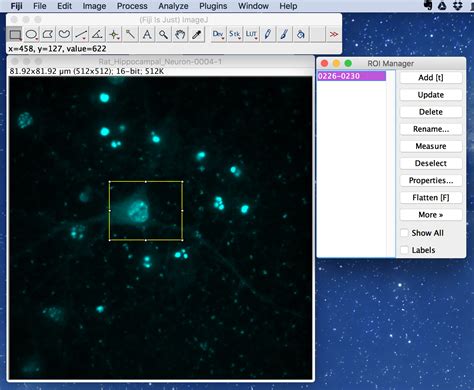Open the Help menu
The width and height of the screenshot is (474, 390).
(288, 6)
